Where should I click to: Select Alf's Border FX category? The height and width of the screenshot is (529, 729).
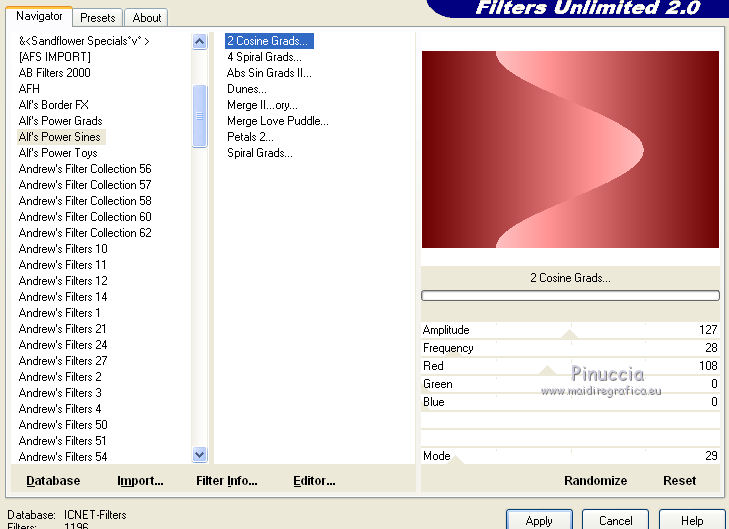53,105
